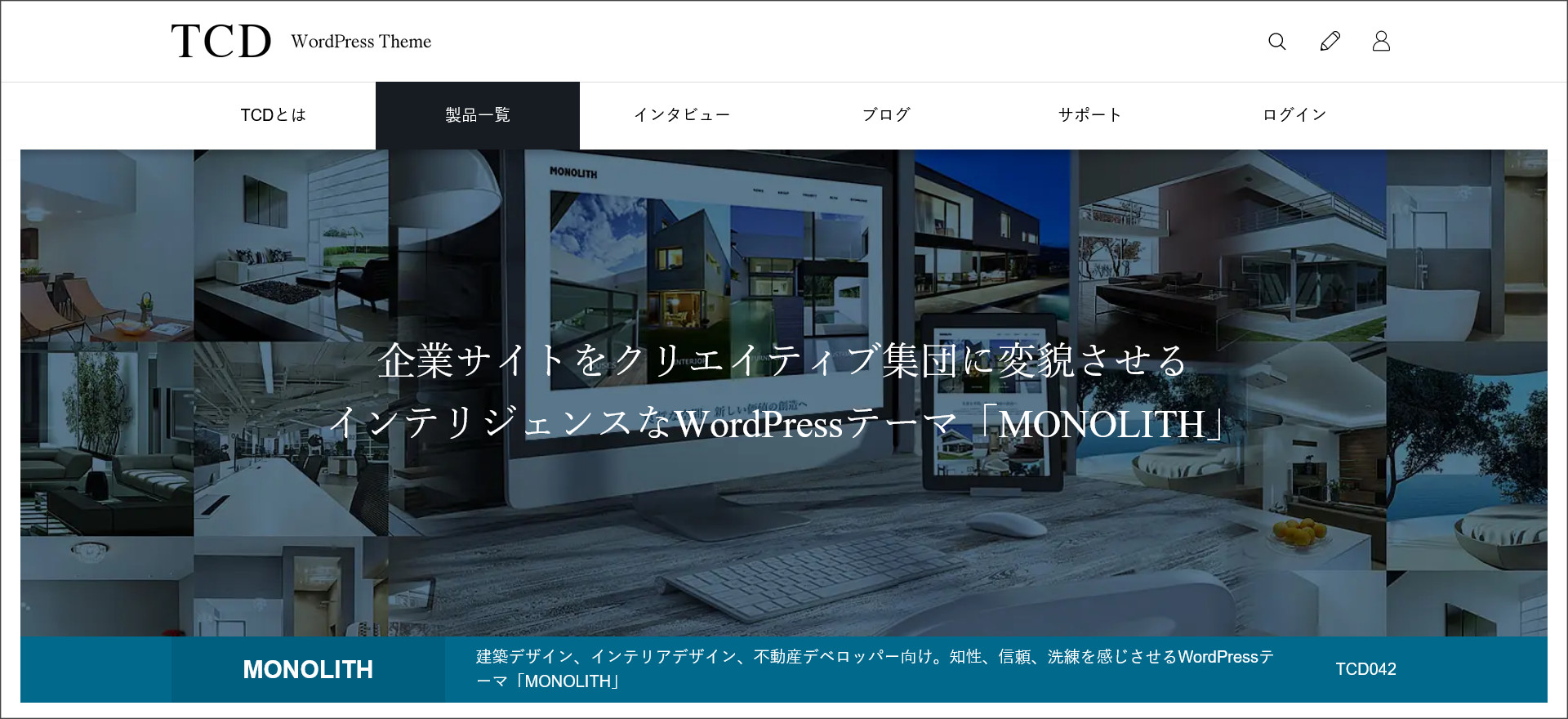Click the TCD logo
This screenshot has height=719, width=1568.
pyautogui.click(x=221, y=42)
